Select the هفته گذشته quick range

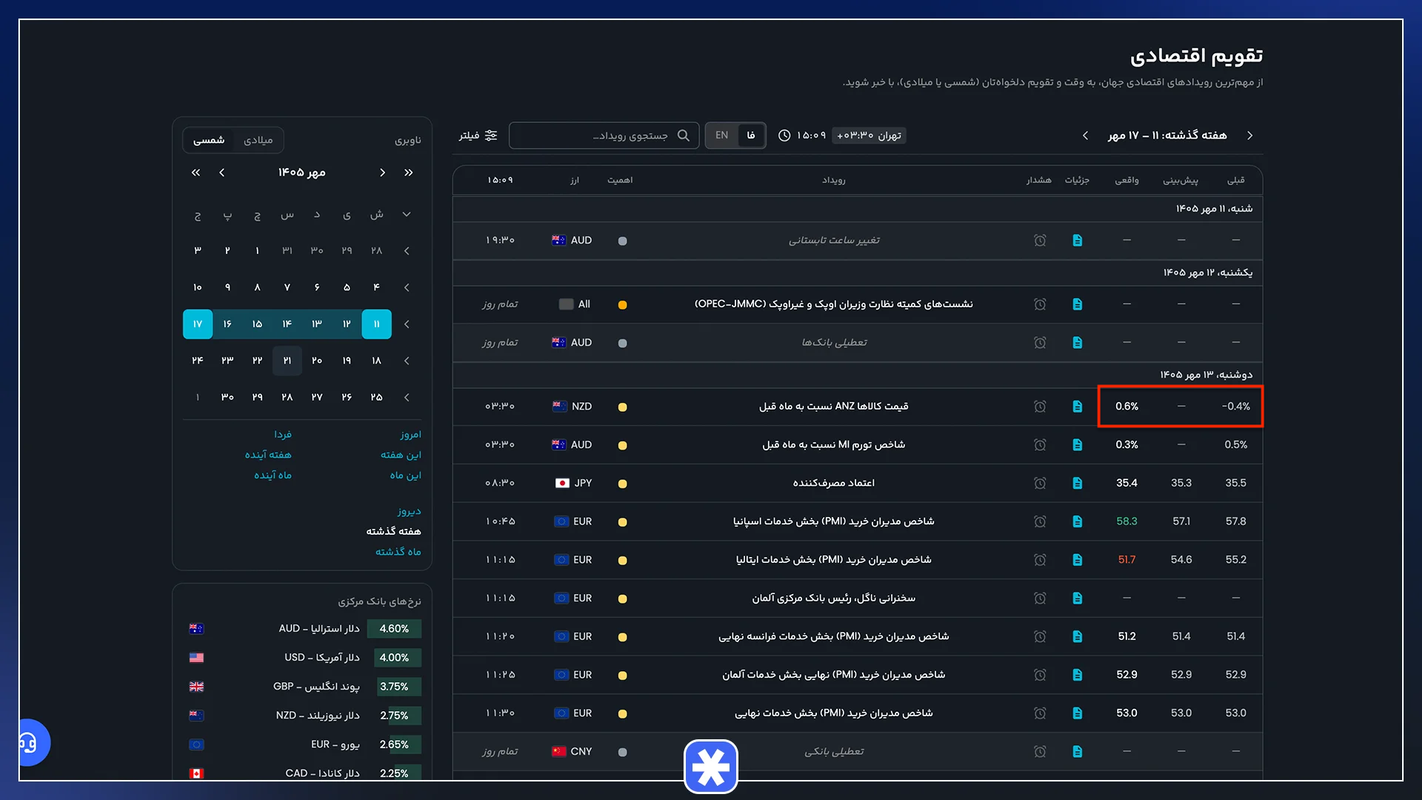tap(394, 531)
